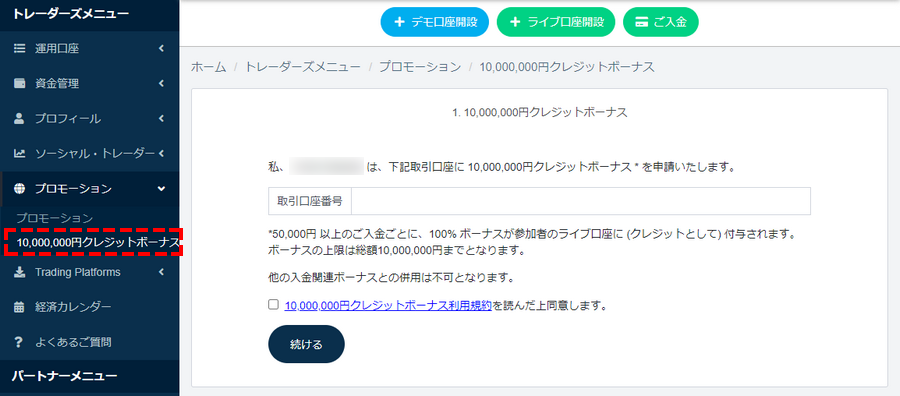Screen dimensions: 900x396
Task: Check the bonus terms agreement checkbox
Action: click(274, 305)
